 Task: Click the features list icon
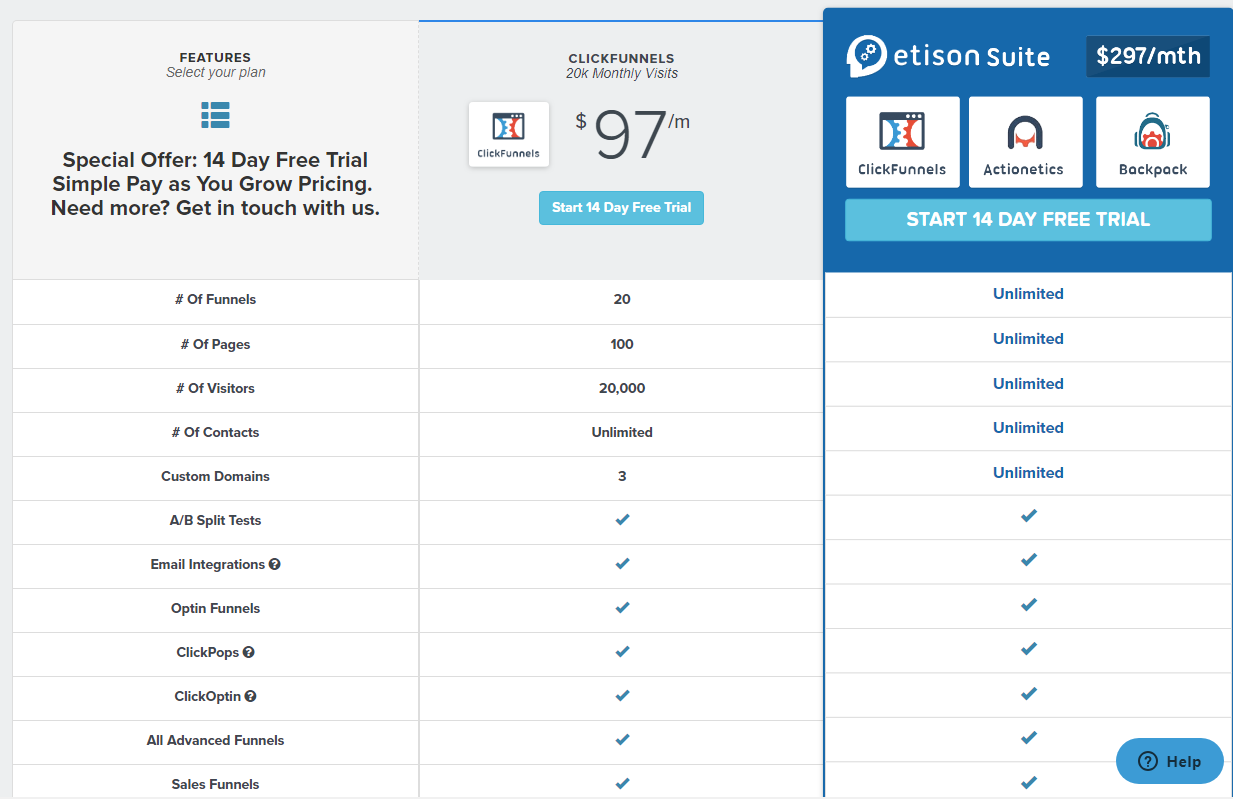click(x=215, y=115)
